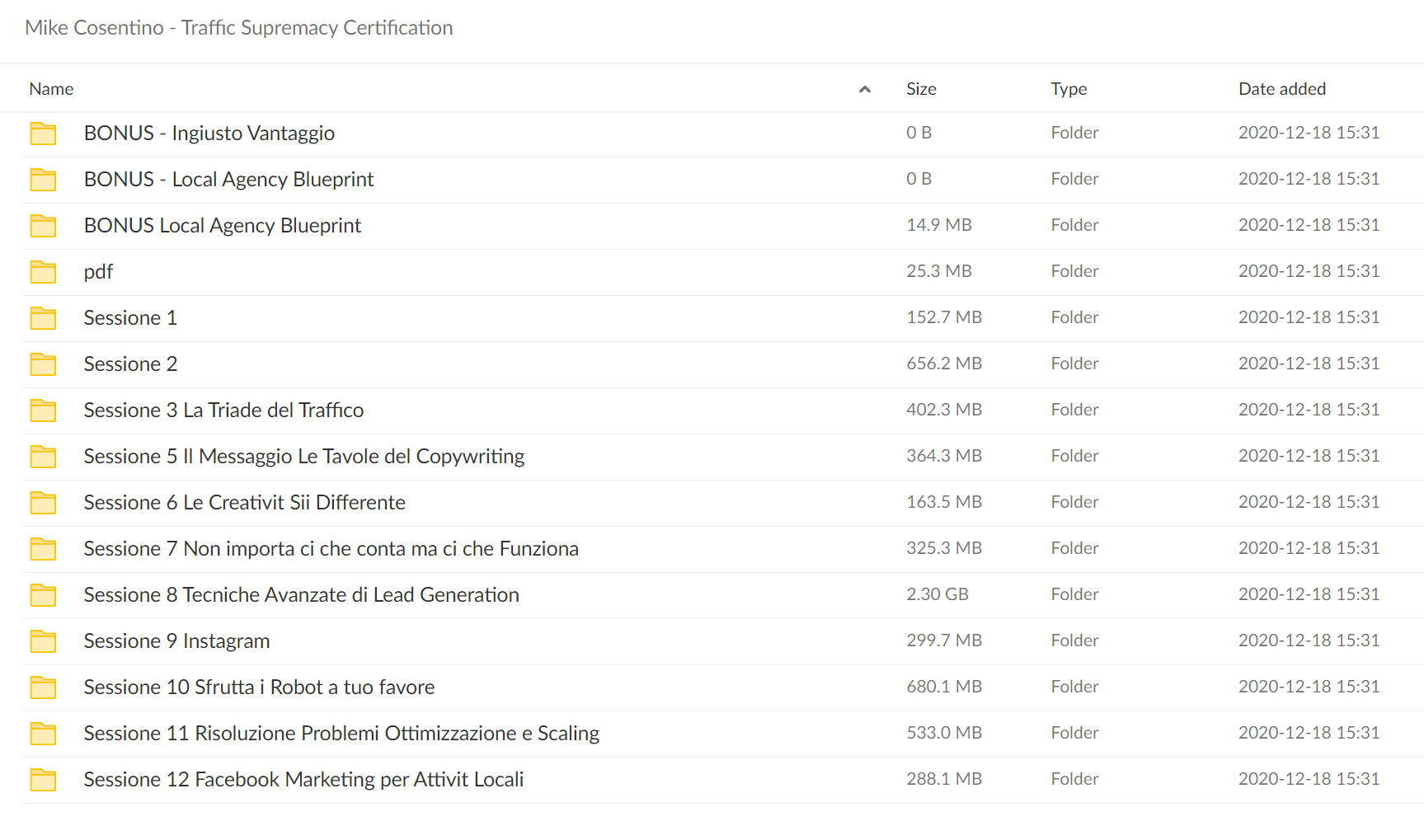The image size is (1424, 840).
Task: Click 0 B size for BONUS - Local Agency Blueprint
Action: (x=919, y=179)
